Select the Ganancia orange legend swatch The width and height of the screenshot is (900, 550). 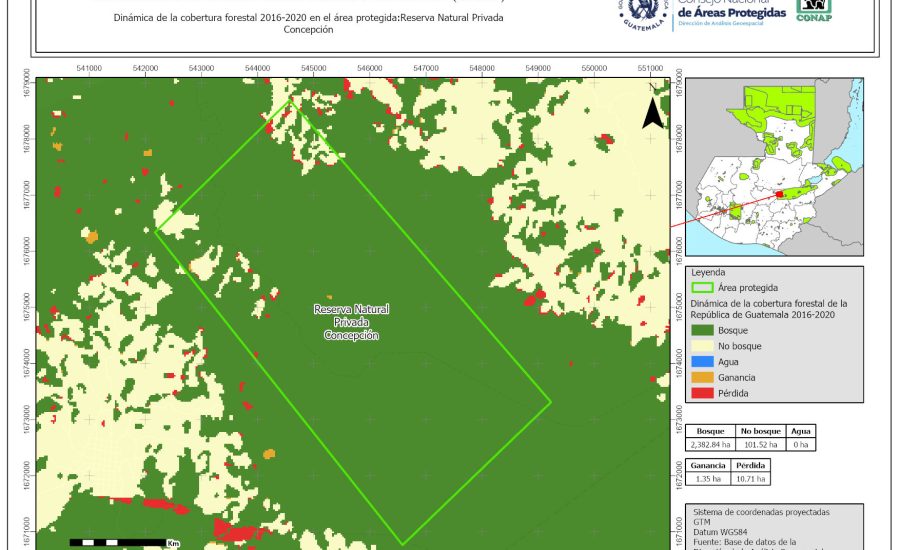click(703, 377)
